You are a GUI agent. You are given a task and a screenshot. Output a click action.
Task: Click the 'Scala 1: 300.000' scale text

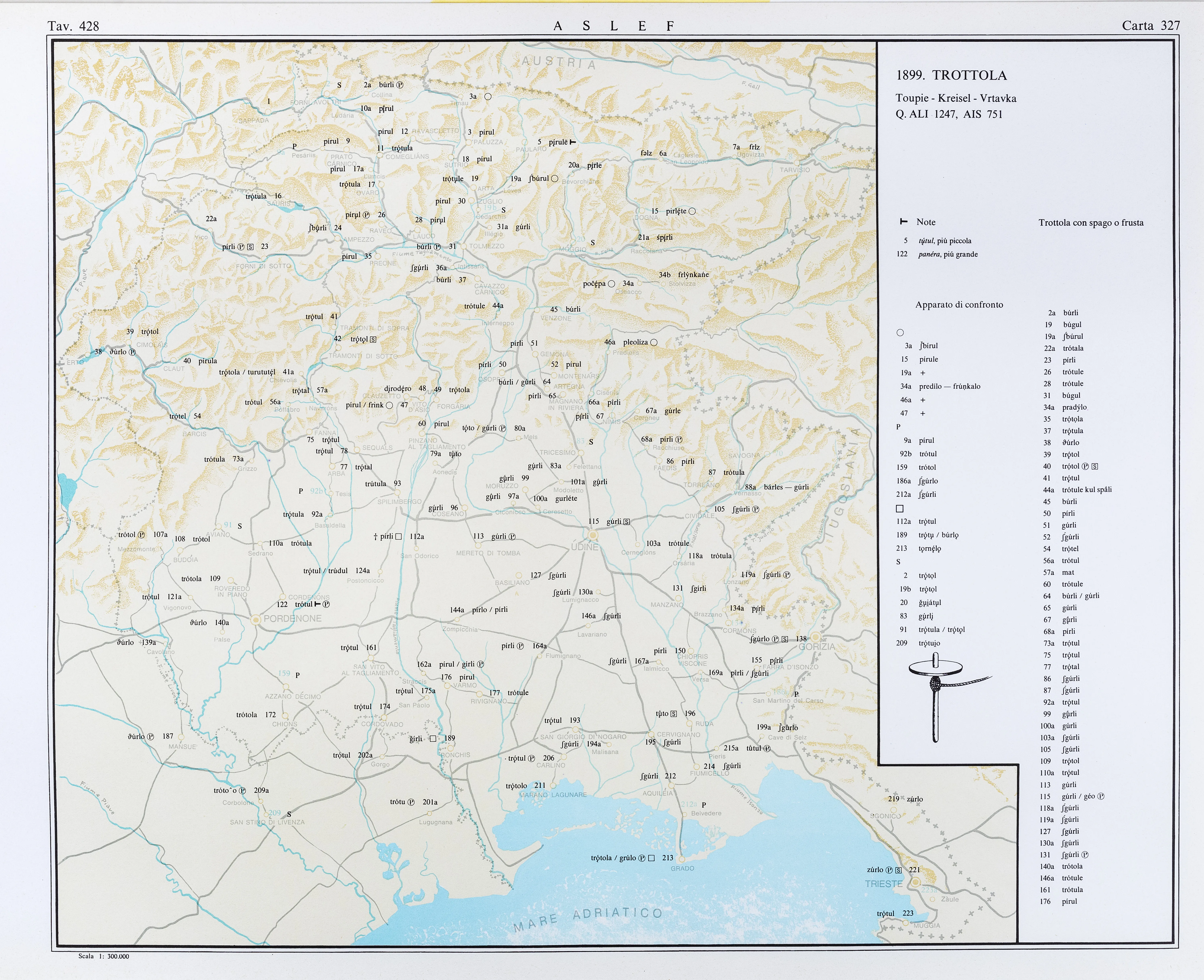pyautogui.click(x=104, y=956)
